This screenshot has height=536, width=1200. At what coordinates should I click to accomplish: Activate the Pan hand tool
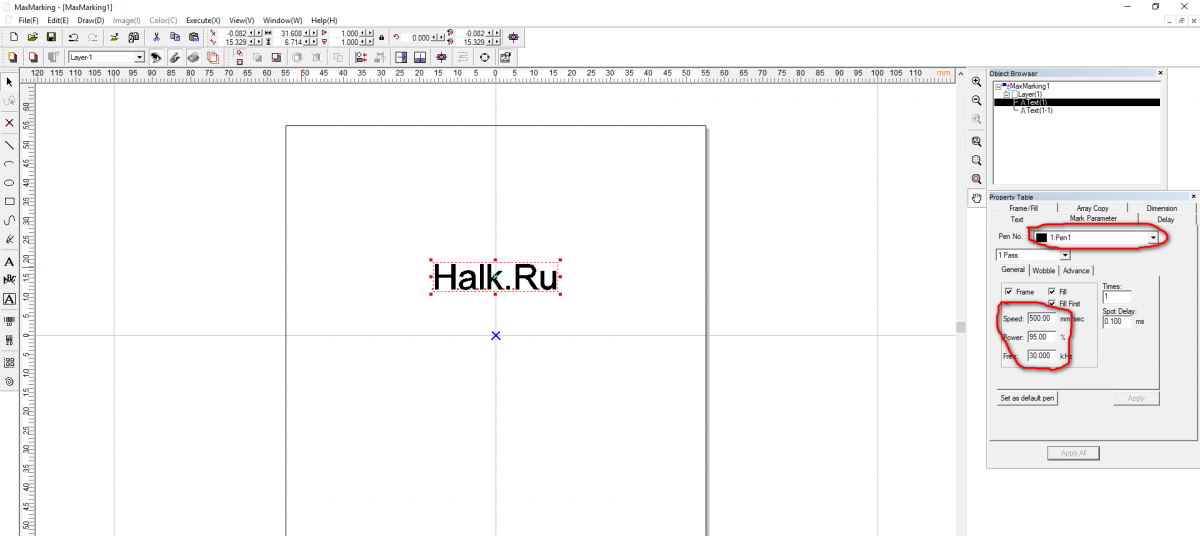(x=976, y=198)
